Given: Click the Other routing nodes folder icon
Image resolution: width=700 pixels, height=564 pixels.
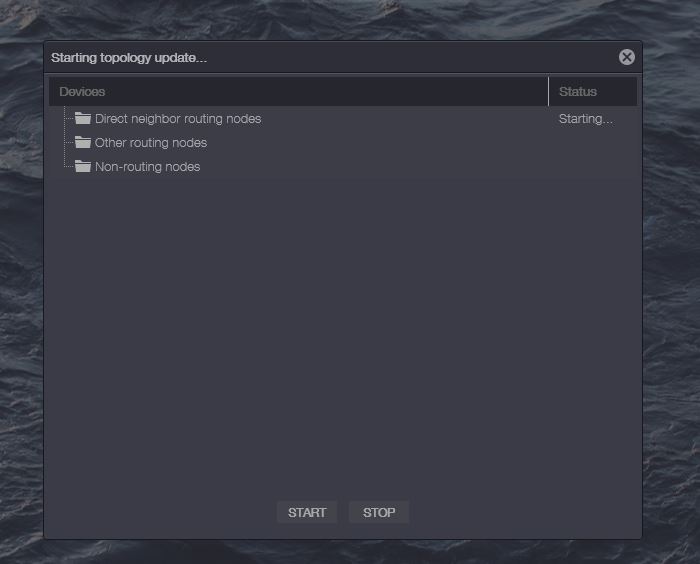Looking at the screenshot, I should point(83,143).
